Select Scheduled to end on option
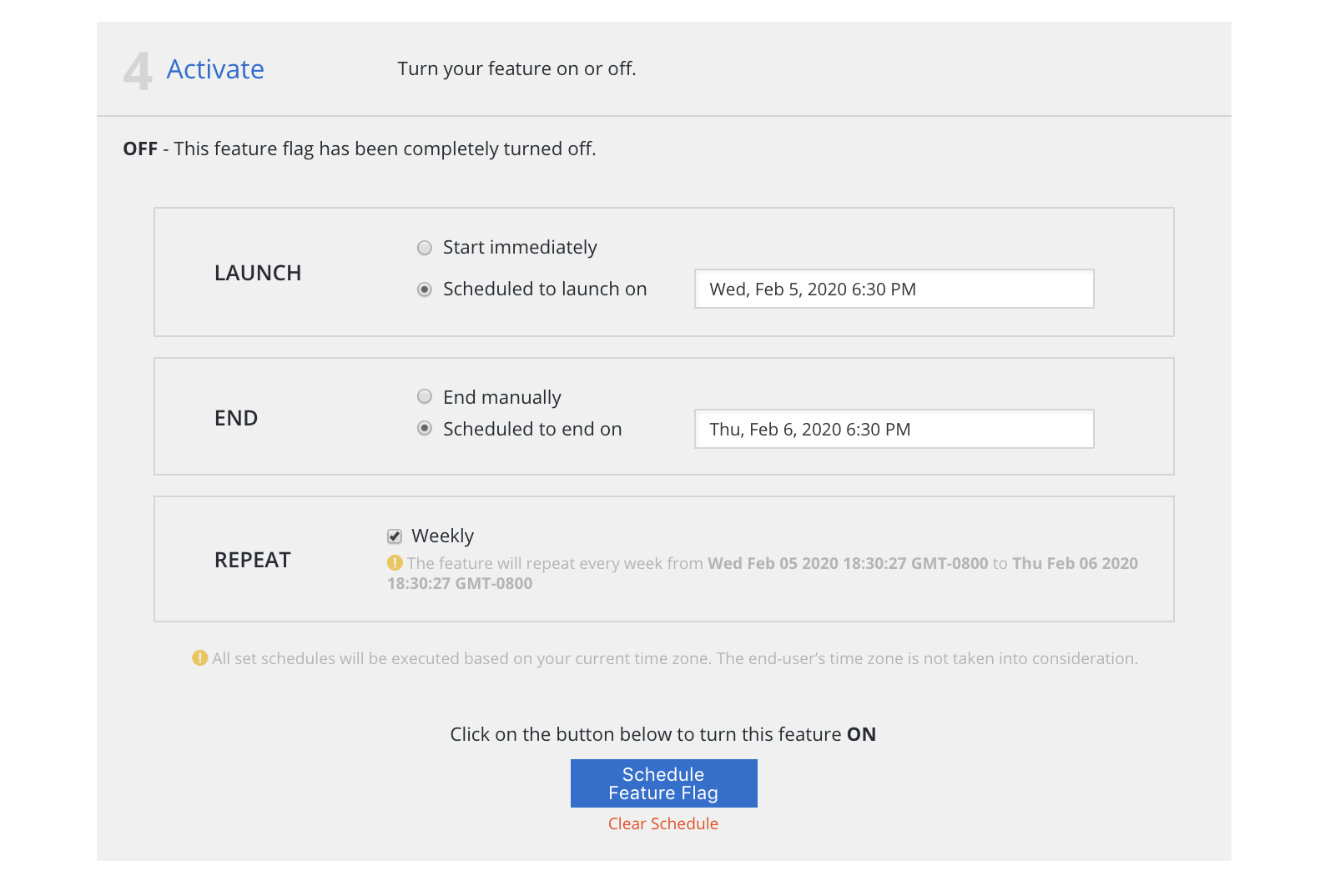This screenshot has height=896, width=1335. 425,428
